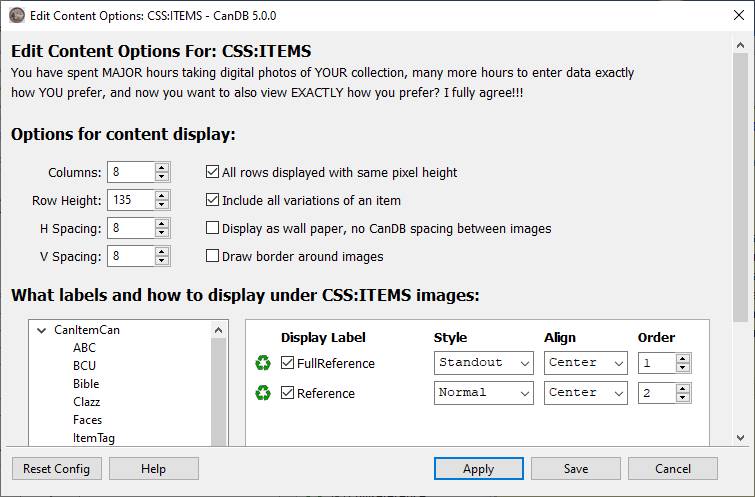Click the Apply button
This screenshot has width=755, height=497.
click(x=479, y=469)
